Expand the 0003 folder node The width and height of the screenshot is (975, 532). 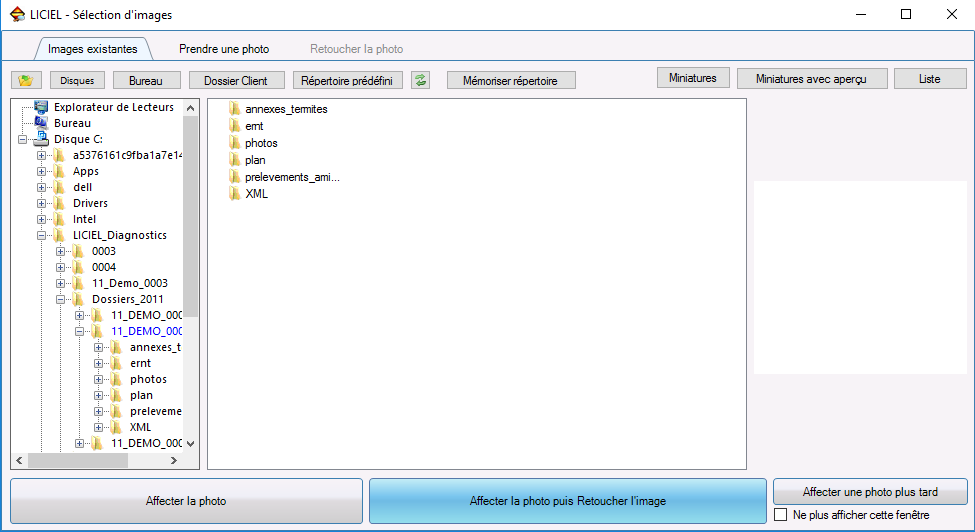tap(60, 252)
